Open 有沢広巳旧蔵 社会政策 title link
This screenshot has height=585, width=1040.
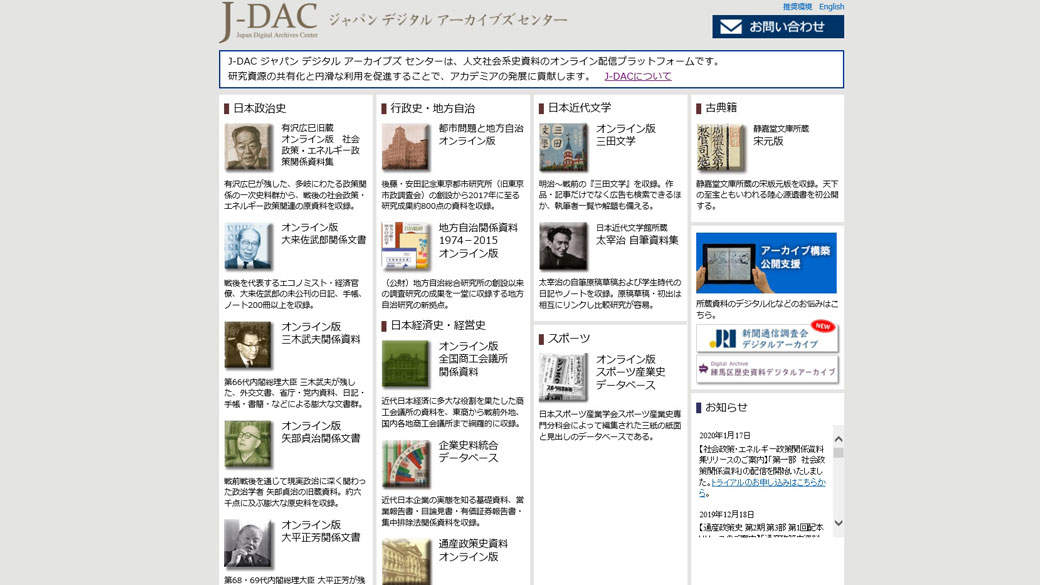(320, 145)
